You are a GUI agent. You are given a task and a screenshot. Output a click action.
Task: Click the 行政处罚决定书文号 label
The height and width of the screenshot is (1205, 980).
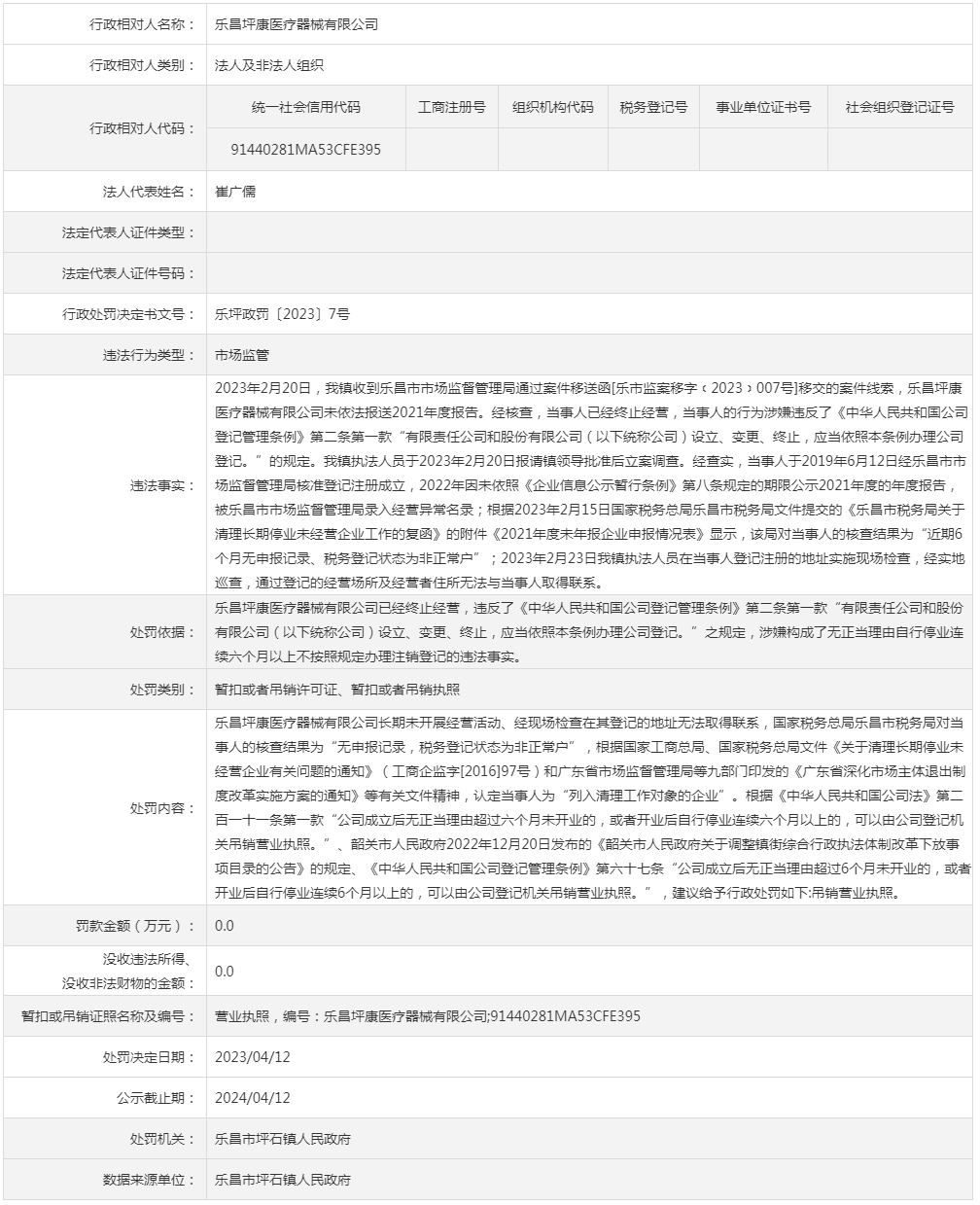[128, 314]
